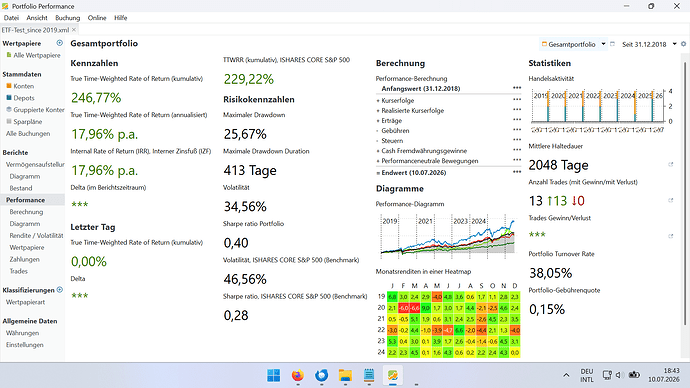Click the 2048 Tage holding period value
The image size is (690, 388).
pos(558,165)
